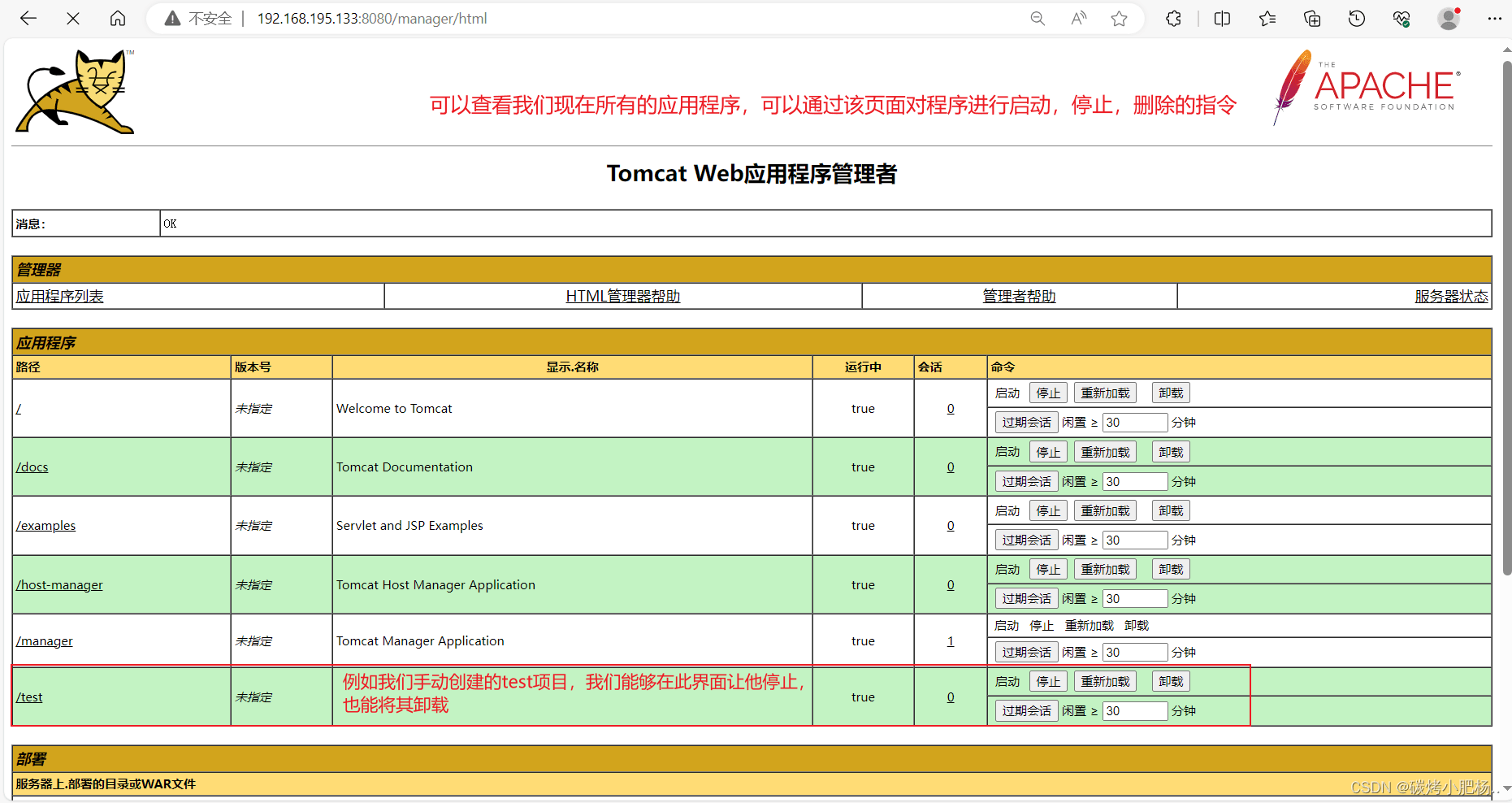Reload the root application with 重新加载
This screenshot has width=1512, height=803.
[1105, 393]
